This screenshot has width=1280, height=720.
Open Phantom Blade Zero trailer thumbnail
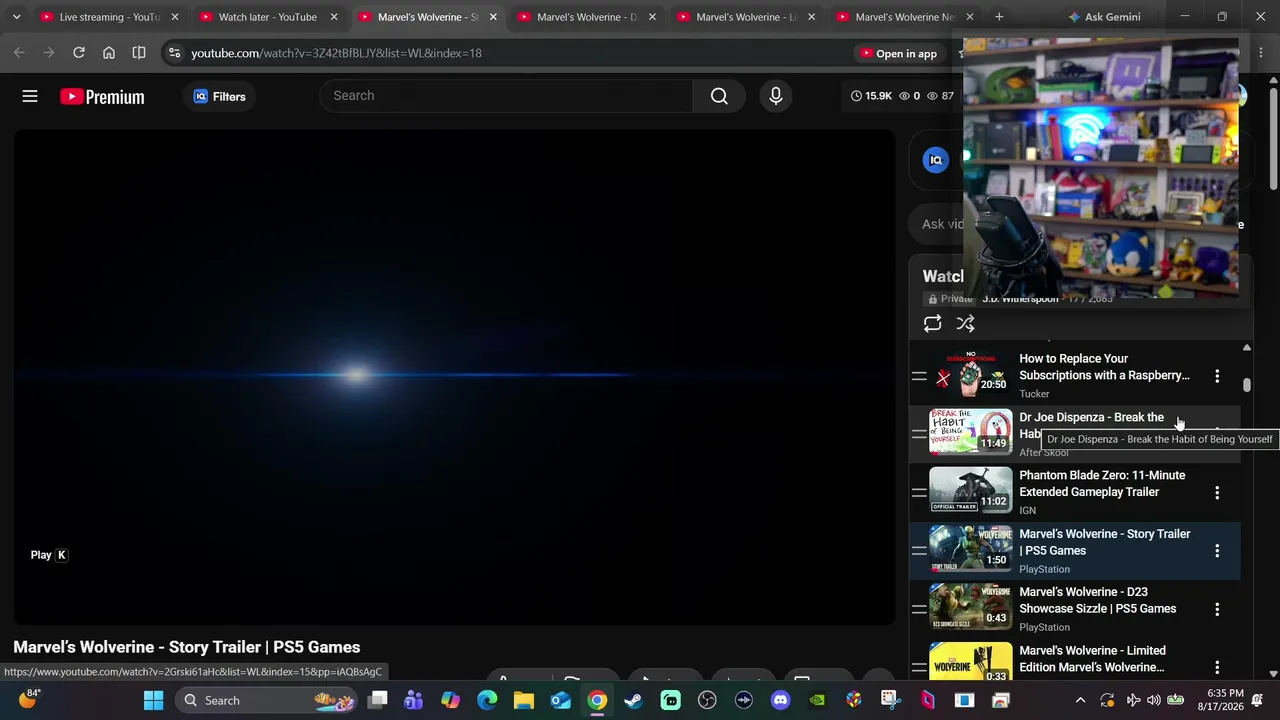pyautogui.click(x=970, y=491)
